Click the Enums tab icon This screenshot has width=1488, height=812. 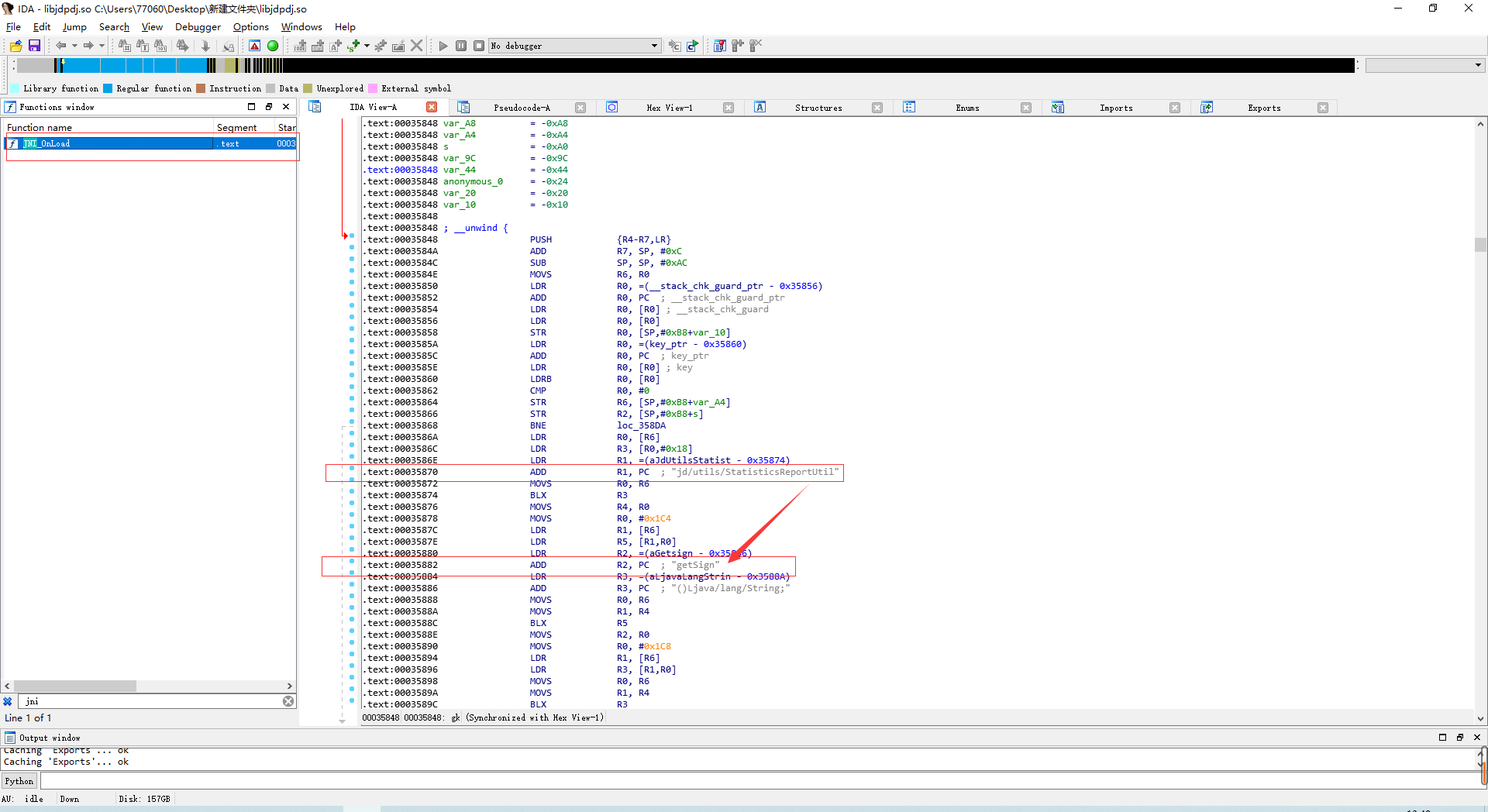[909, 107]
